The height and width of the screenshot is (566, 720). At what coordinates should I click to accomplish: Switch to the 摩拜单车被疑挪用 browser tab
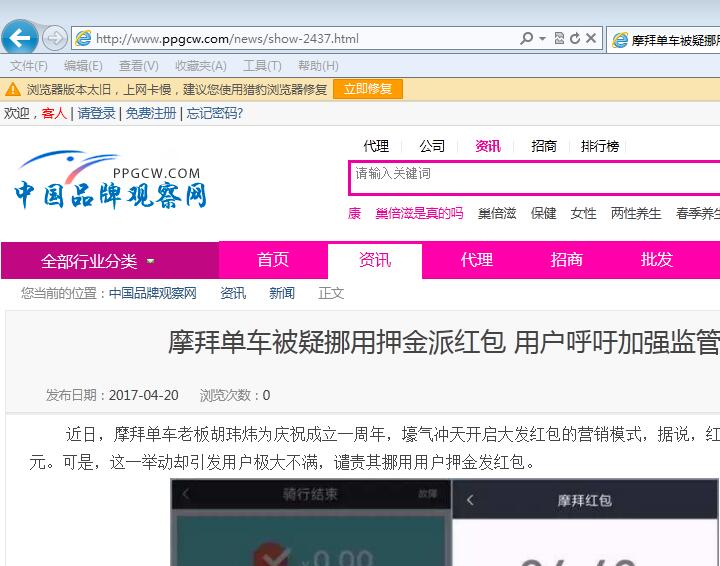pyautogui.click(x=664, y=40)
